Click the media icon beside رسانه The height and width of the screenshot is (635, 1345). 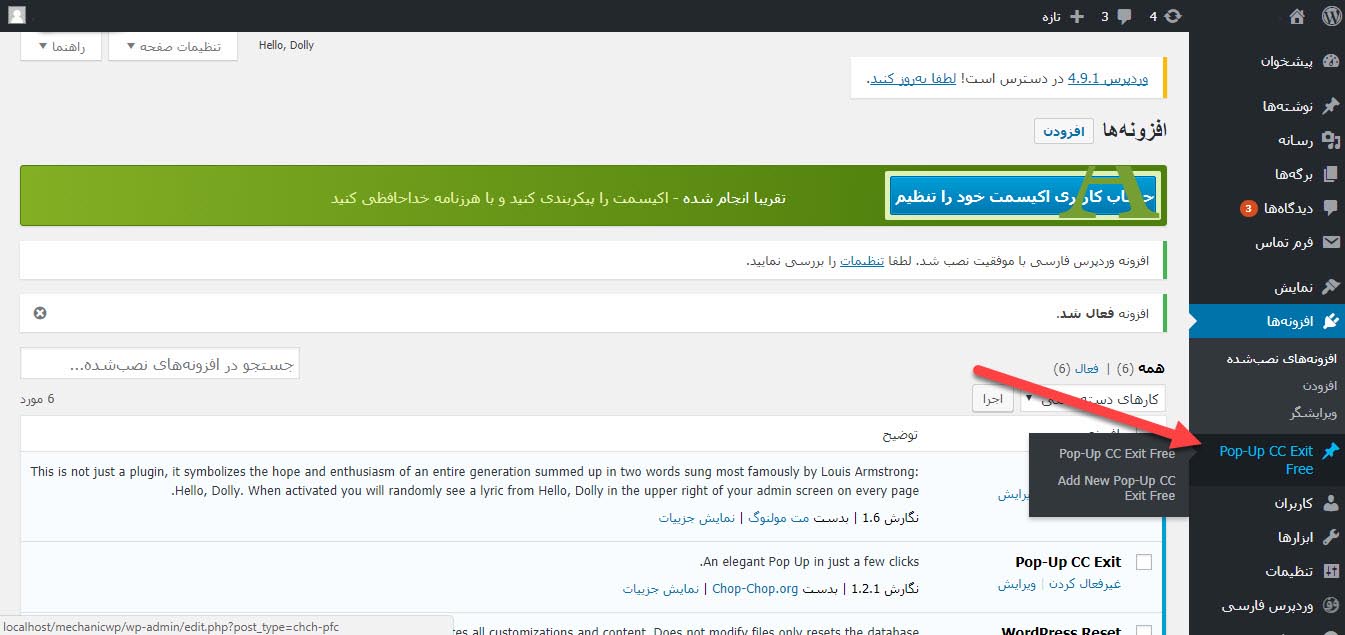[x=1330, y=140]
